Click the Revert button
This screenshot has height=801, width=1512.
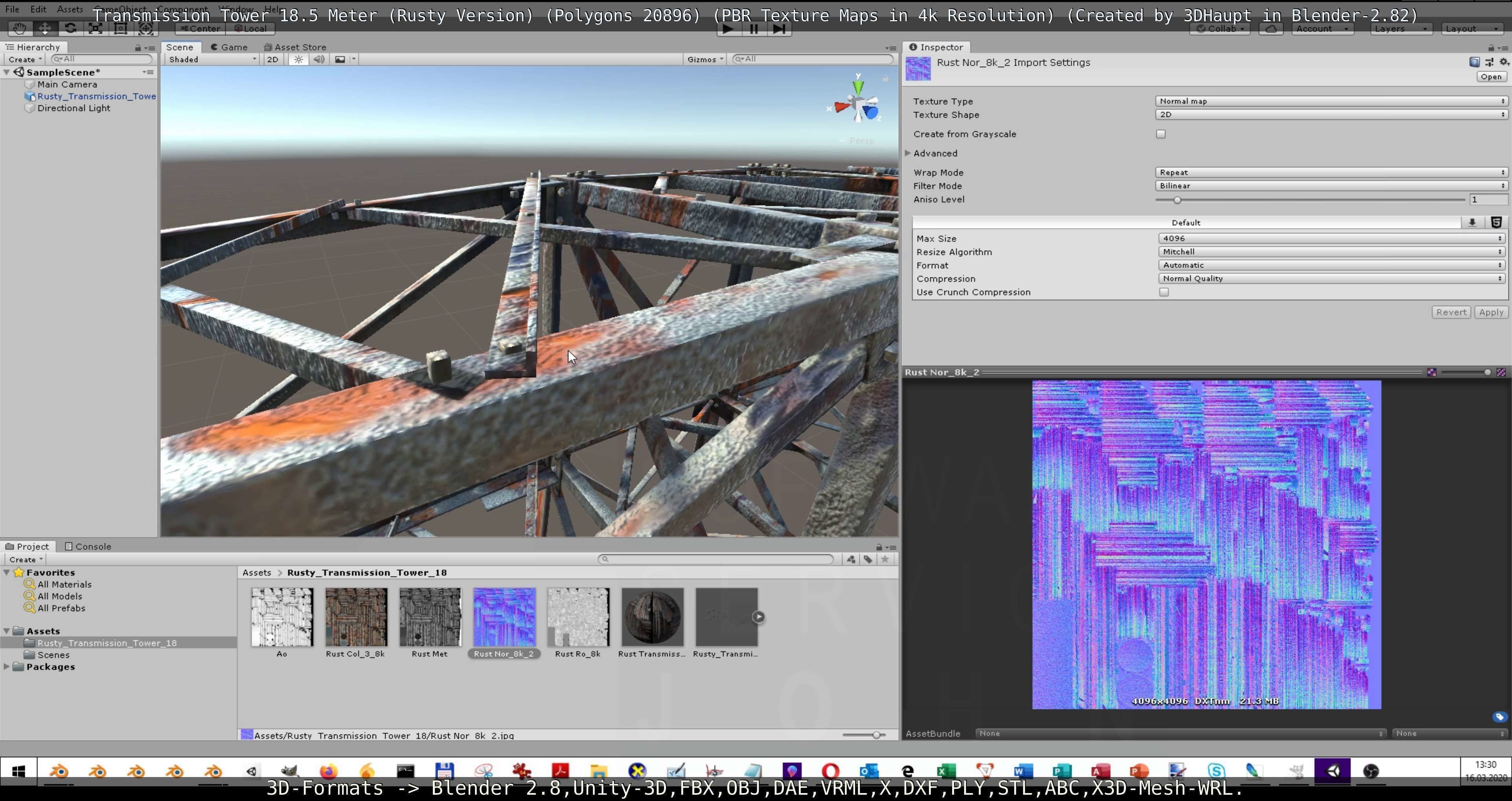1451,312
